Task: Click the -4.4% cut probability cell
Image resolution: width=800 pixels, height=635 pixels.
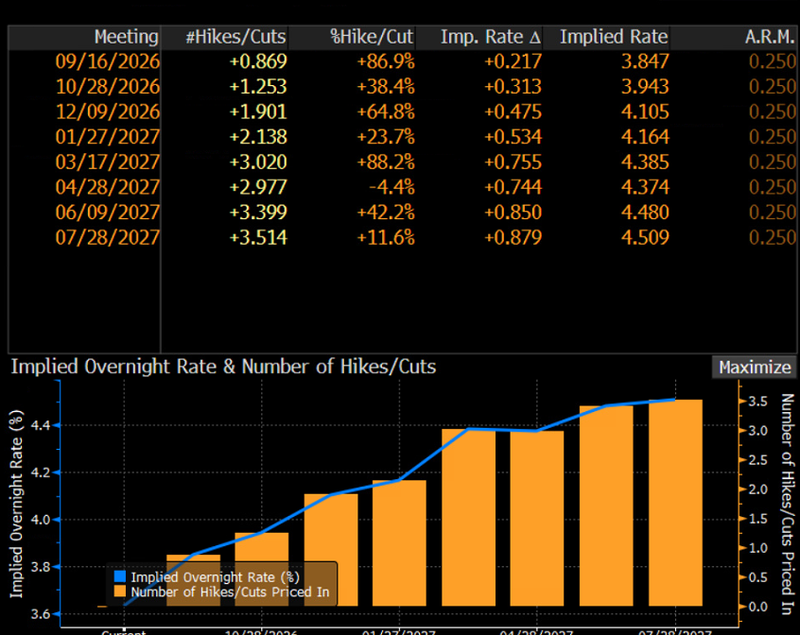Action: point(391,187)
